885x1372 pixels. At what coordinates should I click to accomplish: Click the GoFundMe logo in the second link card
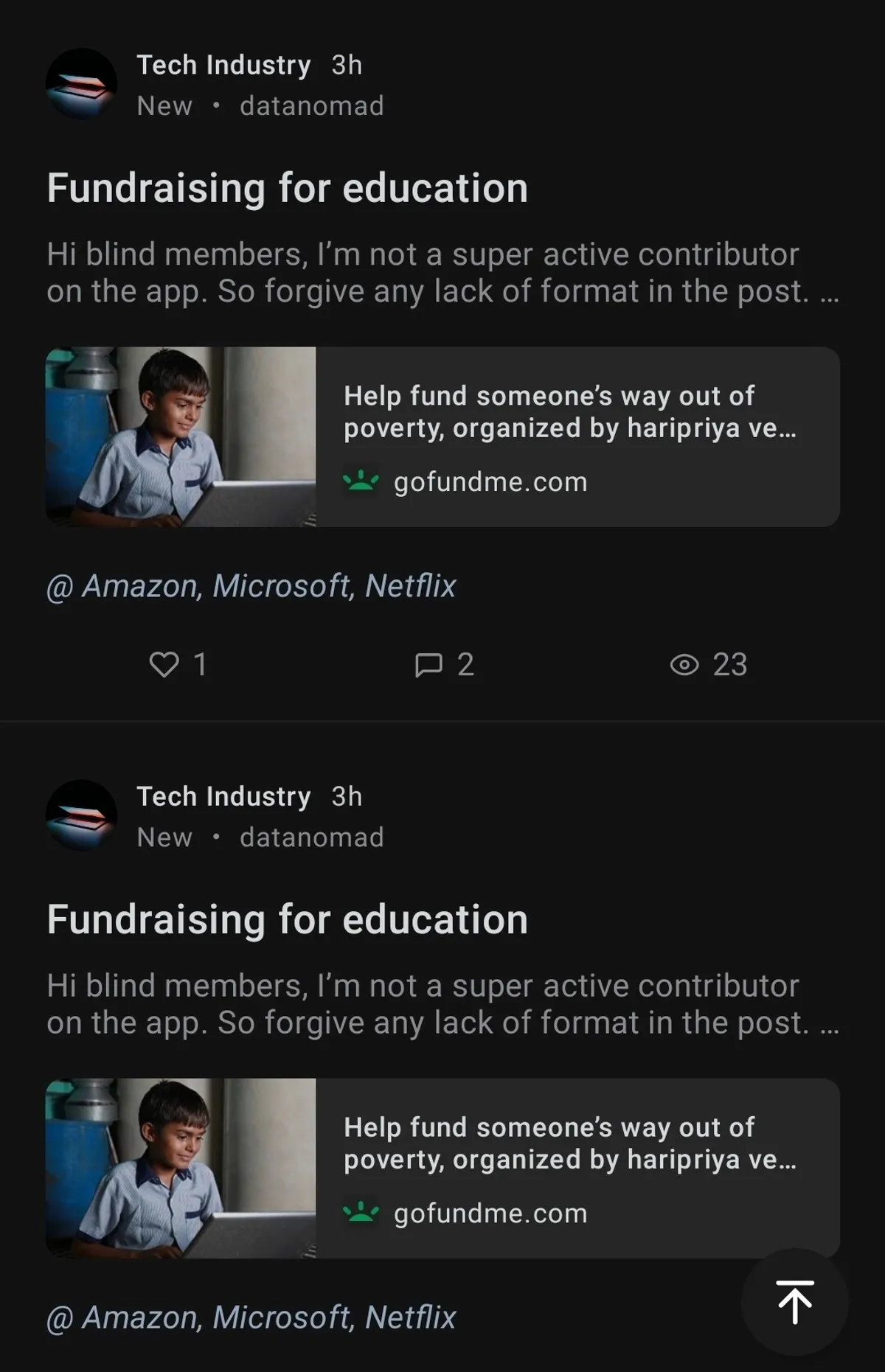tap(361, 1213)
